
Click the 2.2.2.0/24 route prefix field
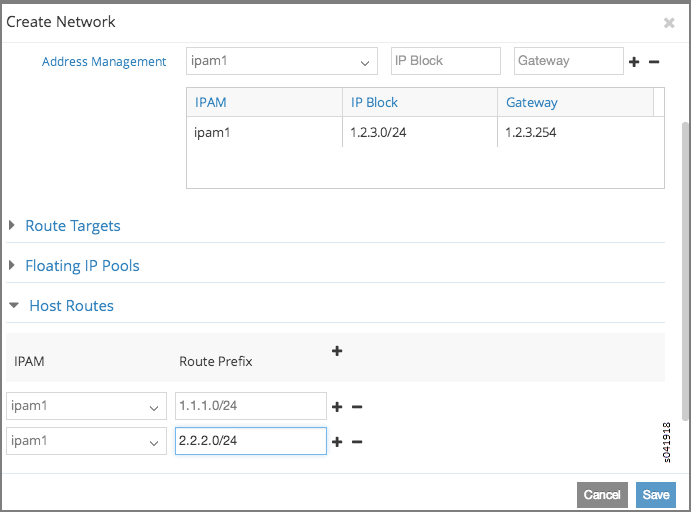(x=250, y=441)
